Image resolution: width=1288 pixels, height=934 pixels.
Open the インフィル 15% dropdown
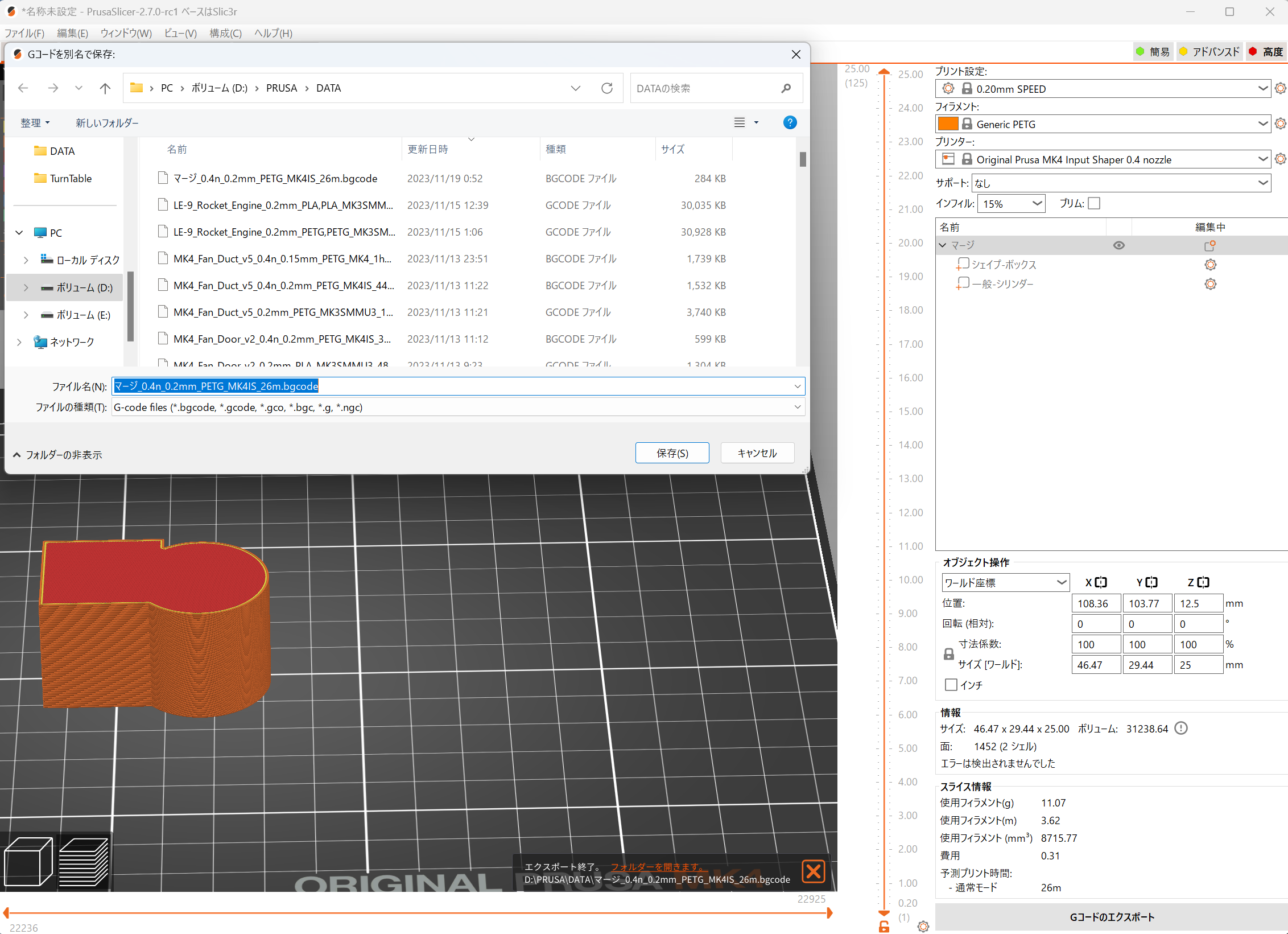click(x=1011, y=204)
